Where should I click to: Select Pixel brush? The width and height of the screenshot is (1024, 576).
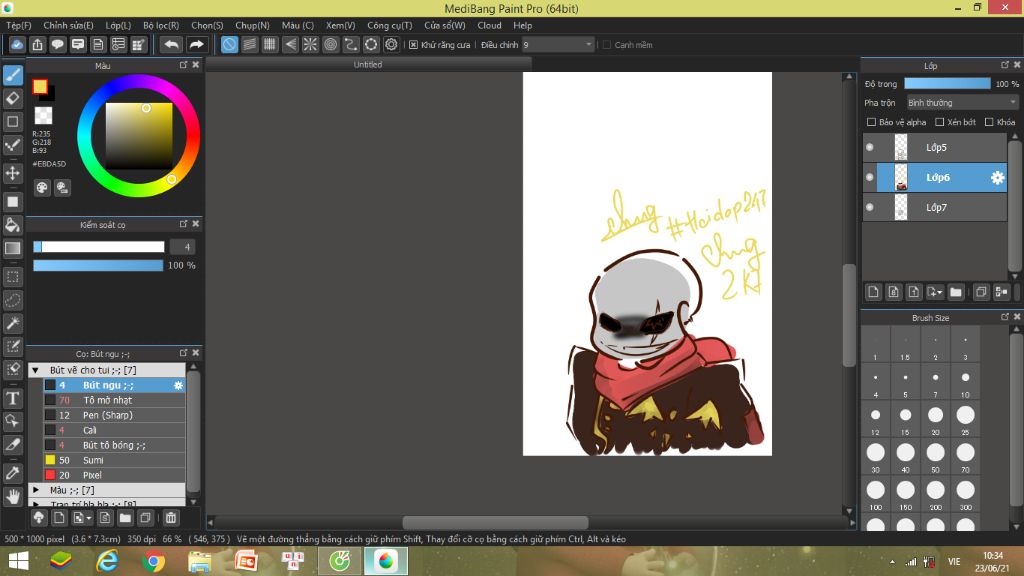pyautogui.click(x=114, y=475)
